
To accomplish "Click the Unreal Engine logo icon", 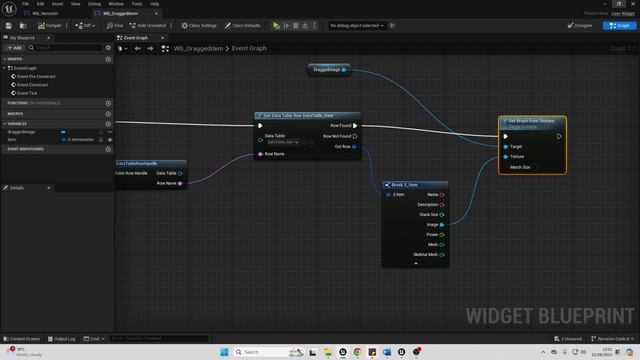I will [9, 8].
